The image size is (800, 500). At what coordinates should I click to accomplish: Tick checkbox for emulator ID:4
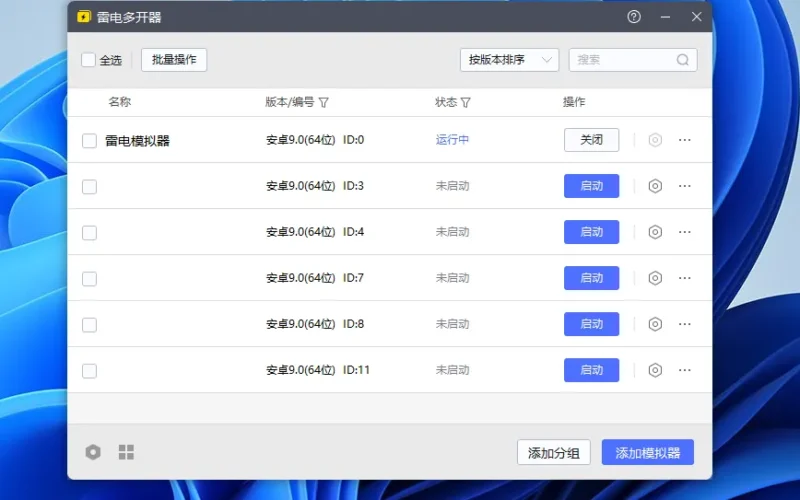[x=89, y=233]
